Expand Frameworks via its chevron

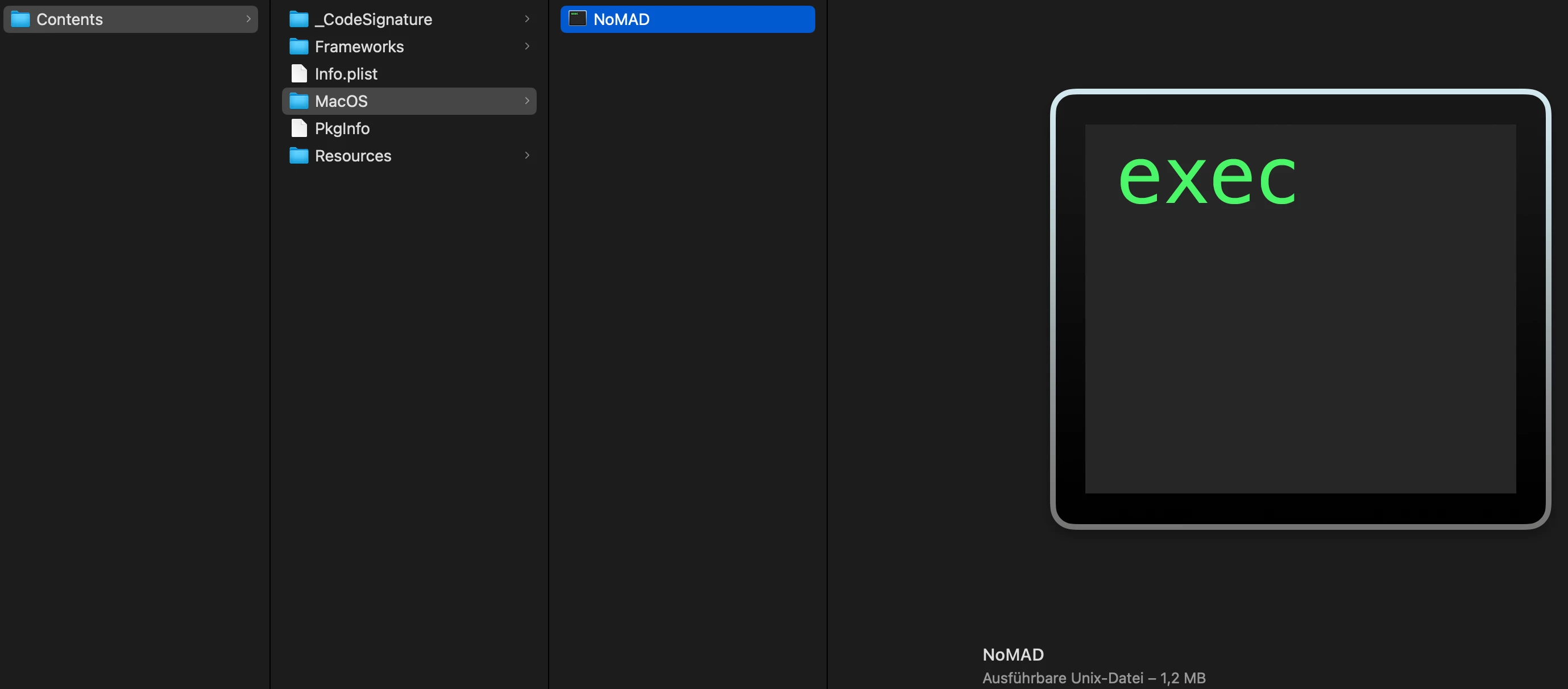coord(527,46)
